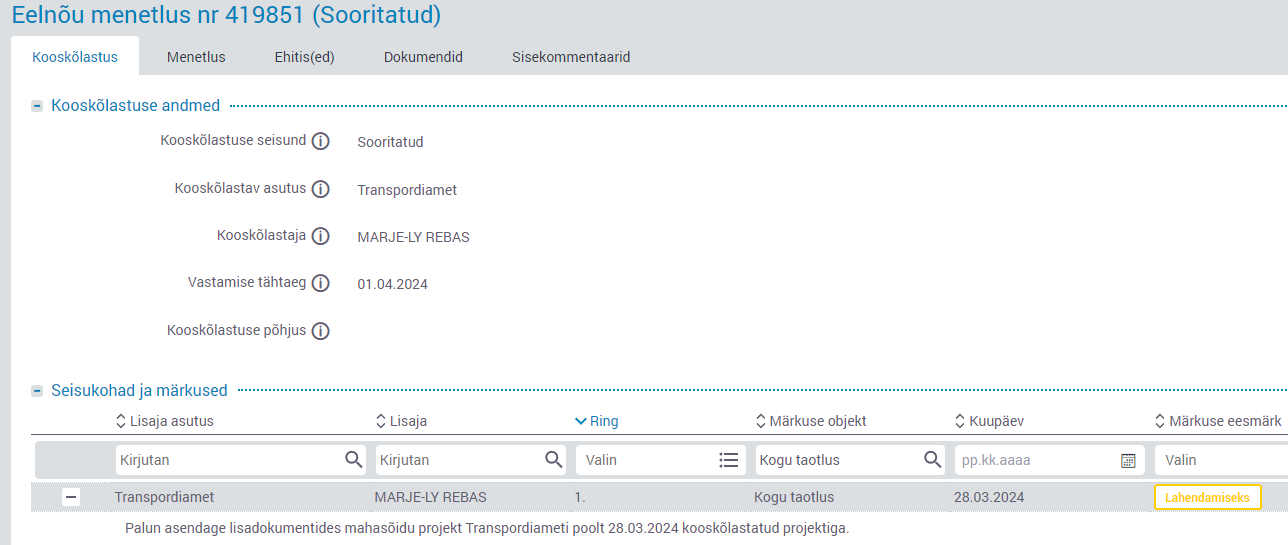Sort by Ring column
This screenshot has width=1288, height=545.
click(x=597, y=421)
